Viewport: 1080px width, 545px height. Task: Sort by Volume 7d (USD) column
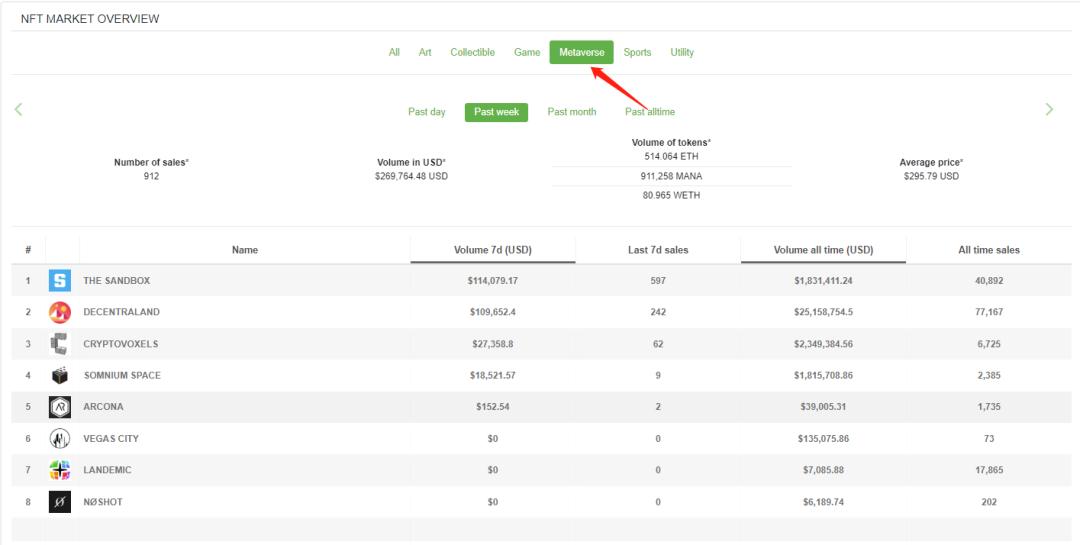pos(492,250)
